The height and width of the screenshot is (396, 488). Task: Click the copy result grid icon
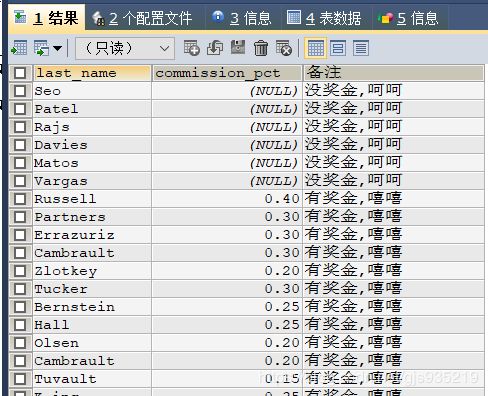(x=42, y=48)
